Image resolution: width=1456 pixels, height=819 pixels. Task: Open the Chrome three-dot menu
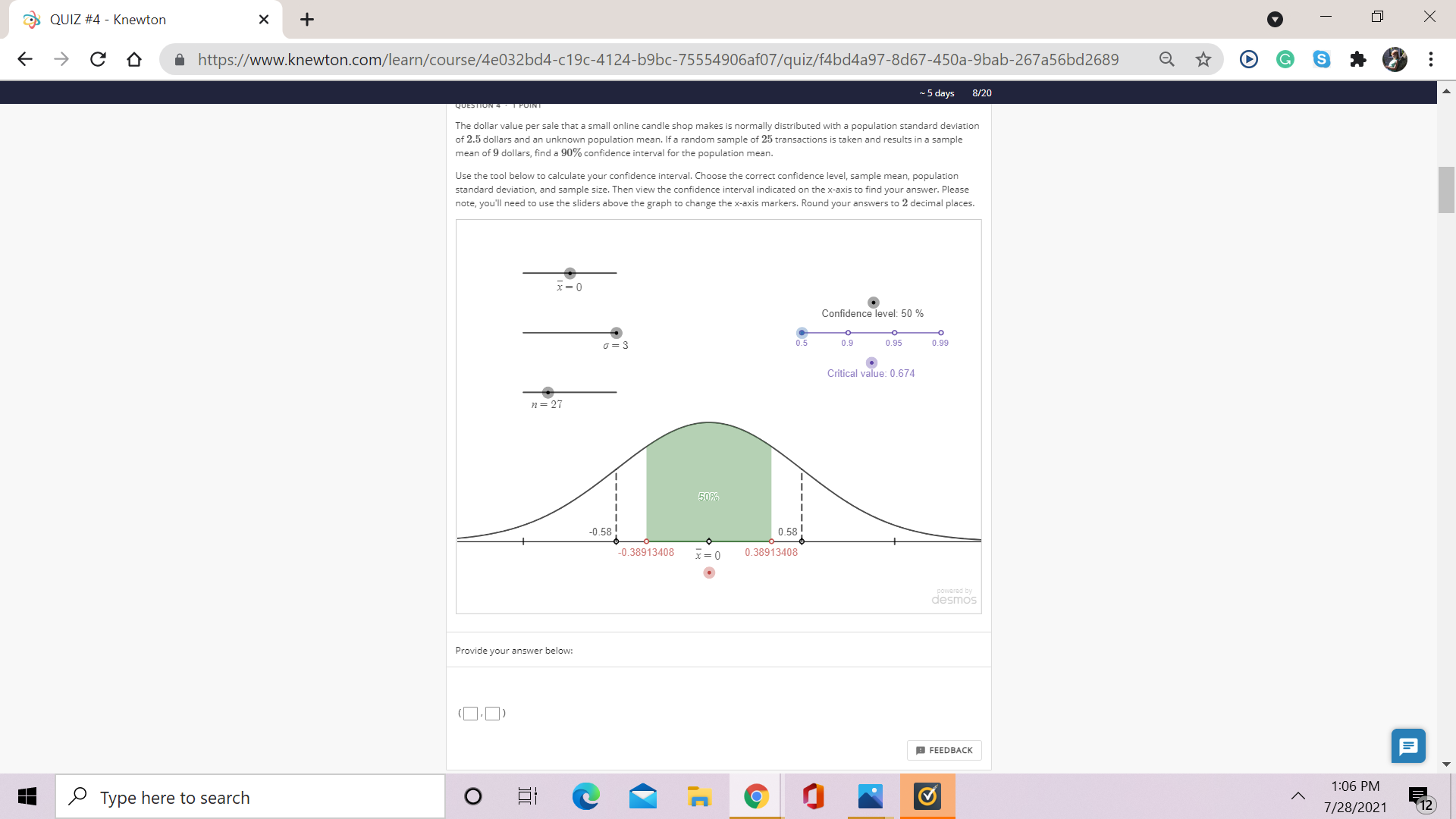point(1432,59)
